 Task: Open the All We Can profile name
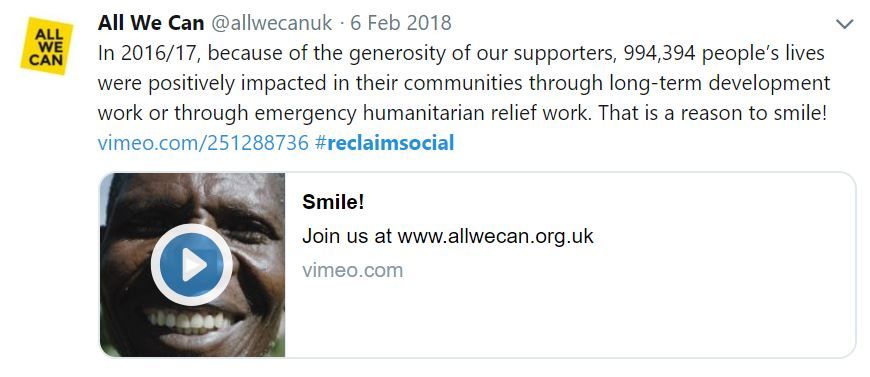point(151,23)
